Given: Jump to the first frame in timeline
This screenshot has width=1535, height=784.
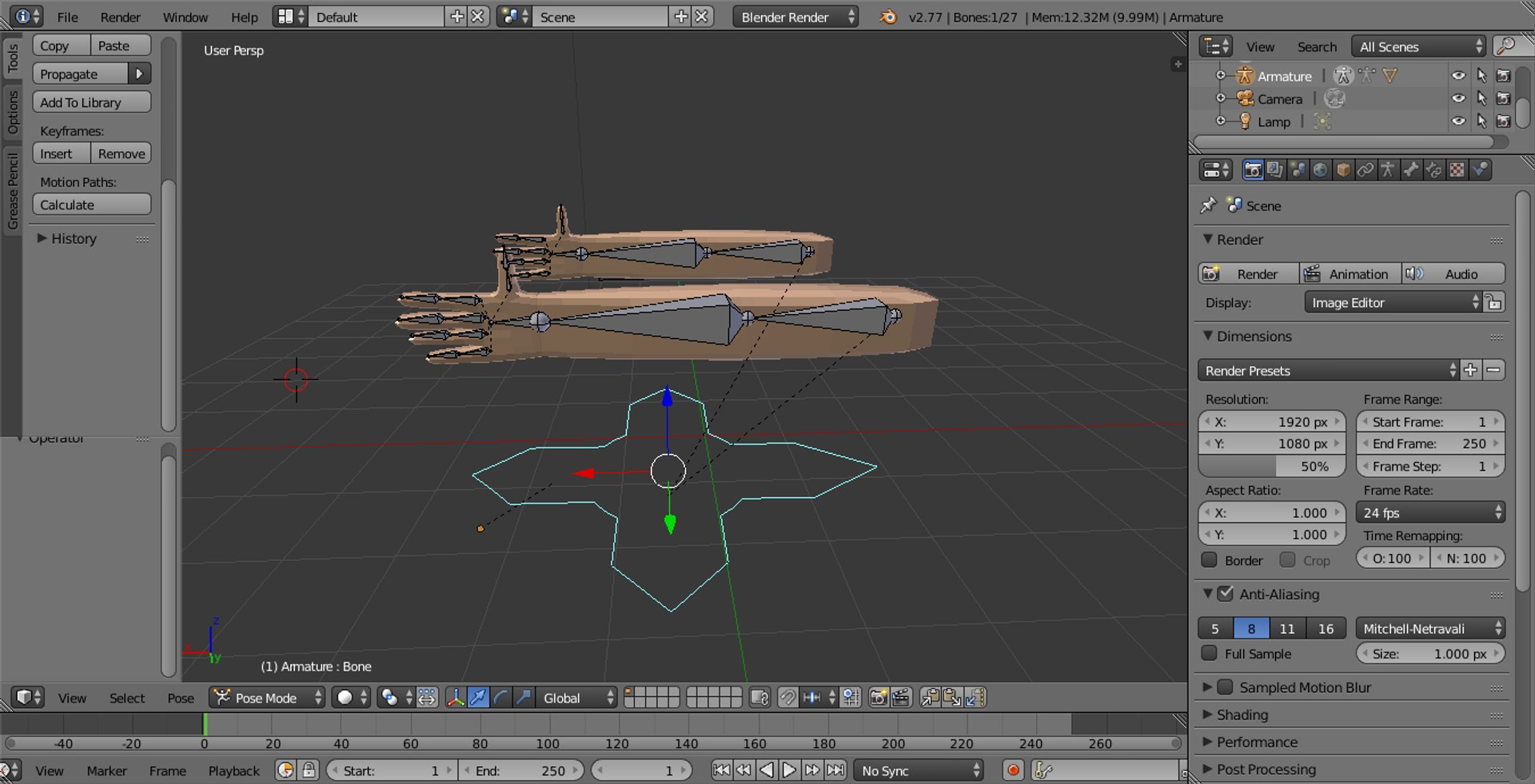Looking at the screenshot, I should (721, 770).
